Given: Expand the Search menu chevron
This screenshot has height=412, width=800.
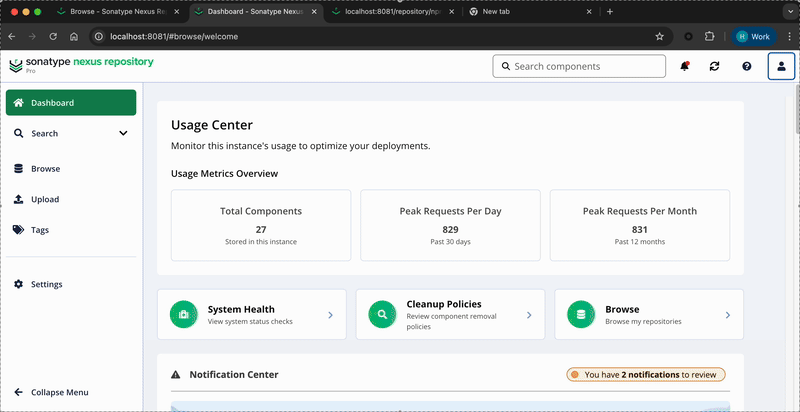Looking at the screenshot, I should 123,134.
